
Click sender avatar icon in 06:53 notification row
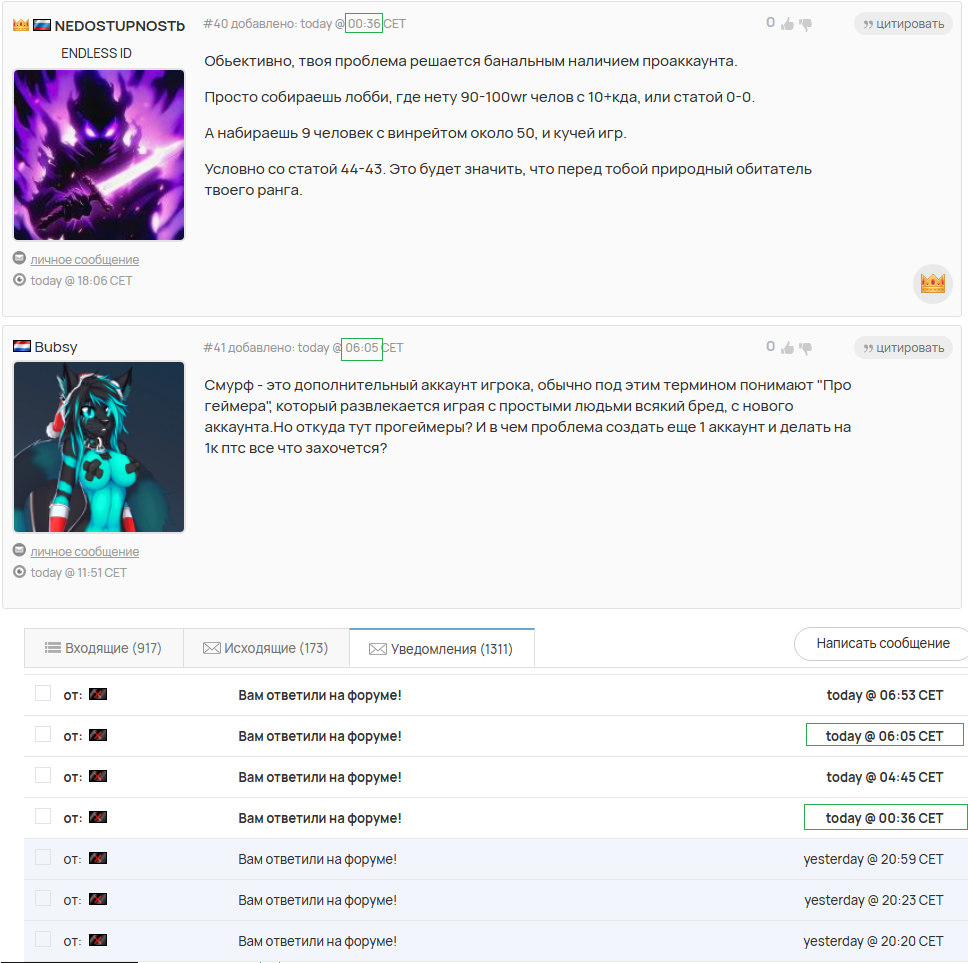pyautogui.click(x=98, y=694)
